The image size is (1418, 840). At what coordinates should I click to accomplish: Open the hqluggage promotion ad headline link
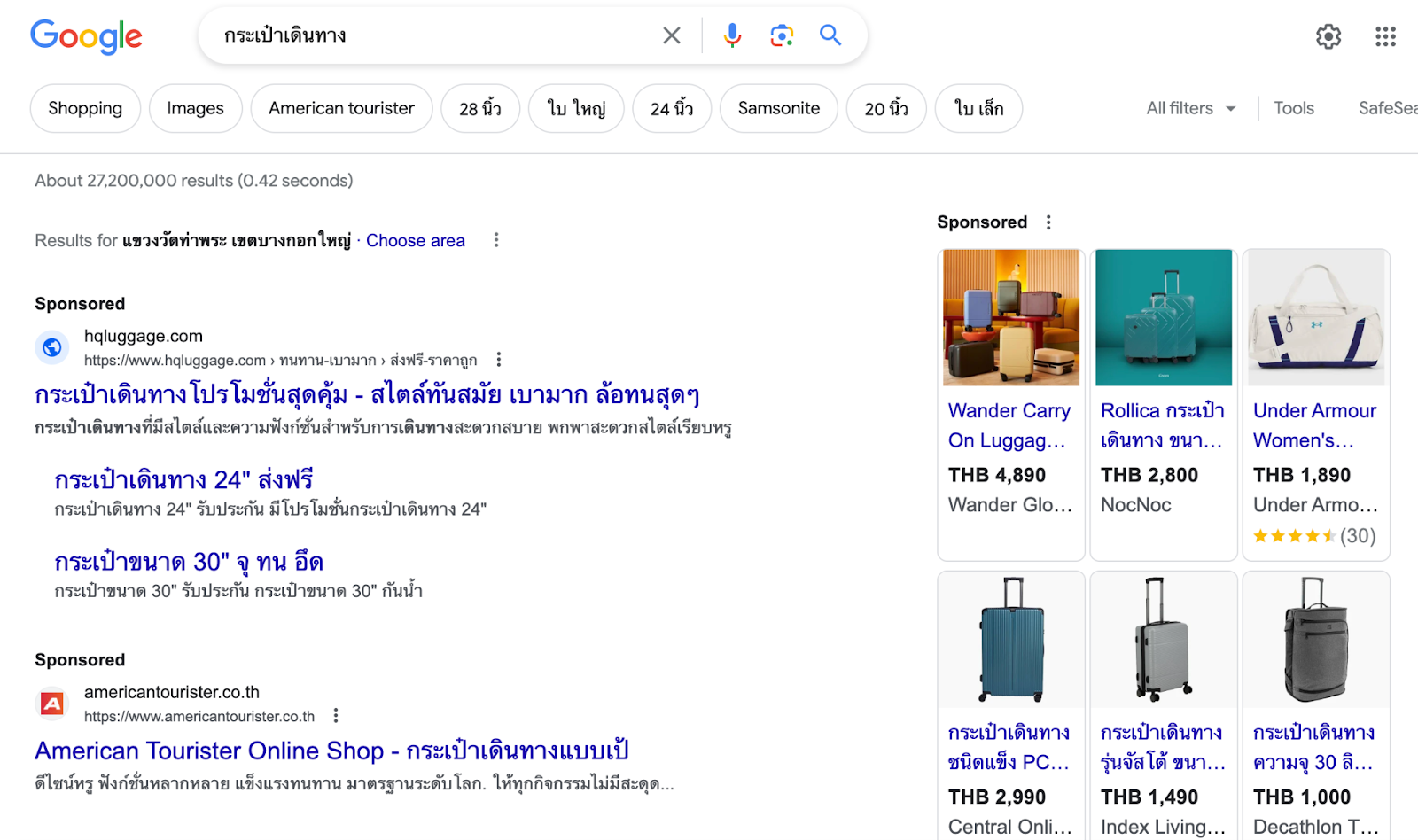click(x=368, y=395)
